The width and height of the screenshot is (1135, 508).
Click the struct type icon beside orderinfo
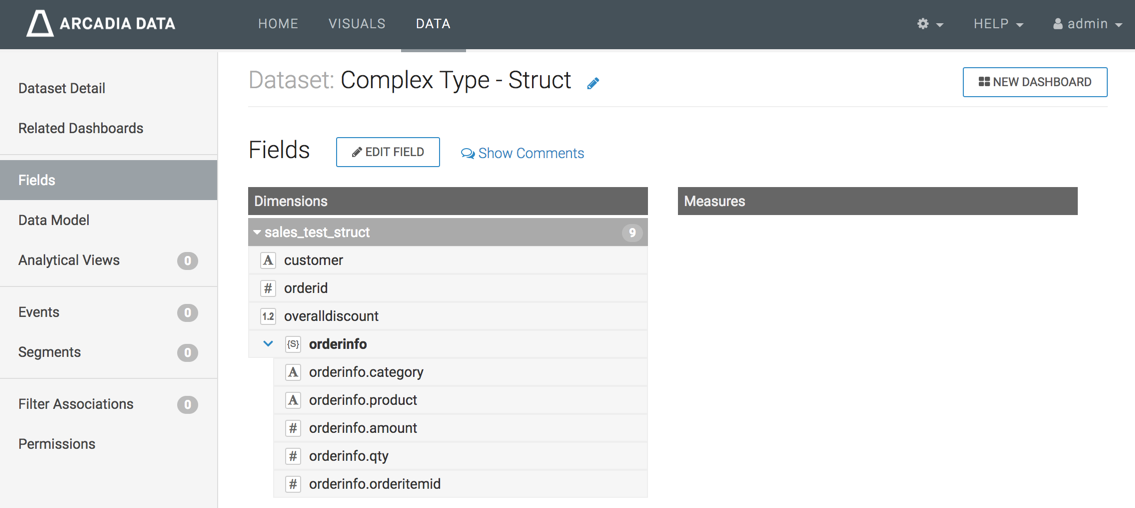tap(293, 344)
